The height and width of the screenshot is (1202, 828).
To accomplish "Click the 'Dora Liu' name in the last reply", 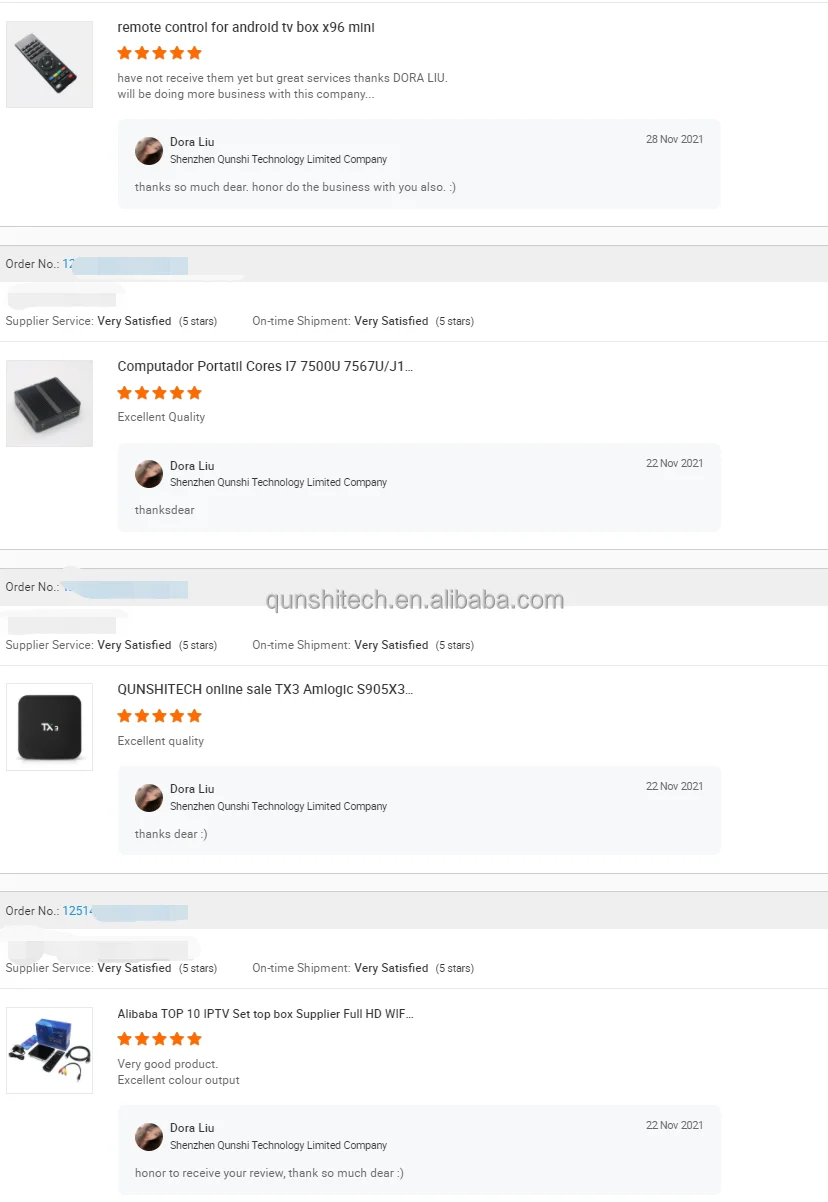I will (x=192, y=1129).
